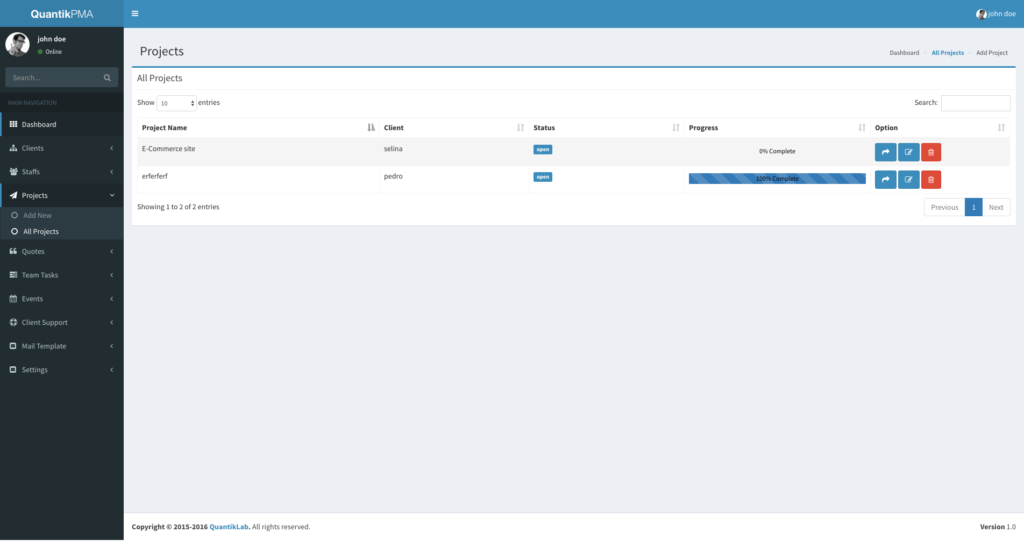Open the QuantikLab footer link

[229, 527]
